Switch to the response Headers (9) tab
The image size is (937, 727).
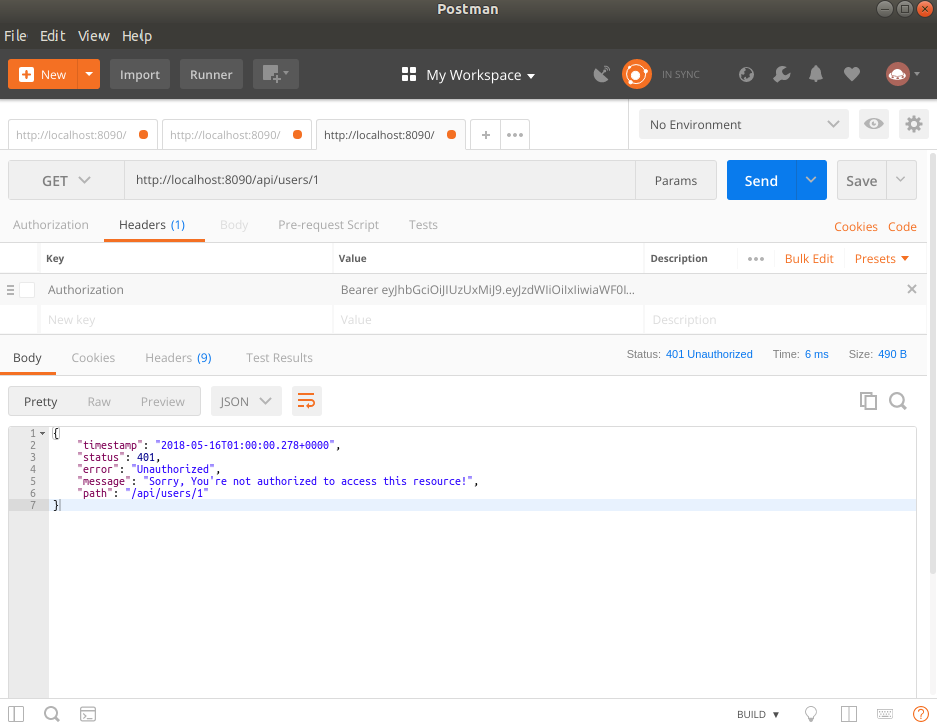click(178, 357)
